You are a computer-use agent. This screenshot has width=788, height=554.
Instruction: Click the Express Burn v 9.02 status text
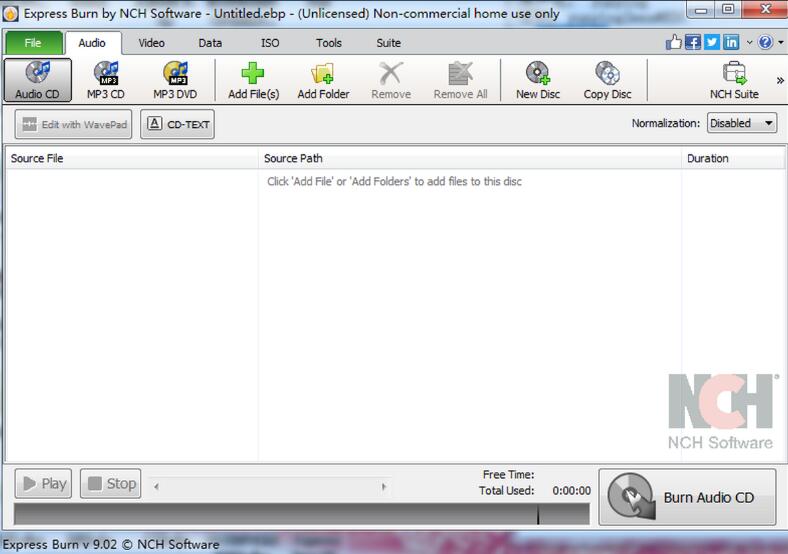pyautogui.click(x=111, y=544)
